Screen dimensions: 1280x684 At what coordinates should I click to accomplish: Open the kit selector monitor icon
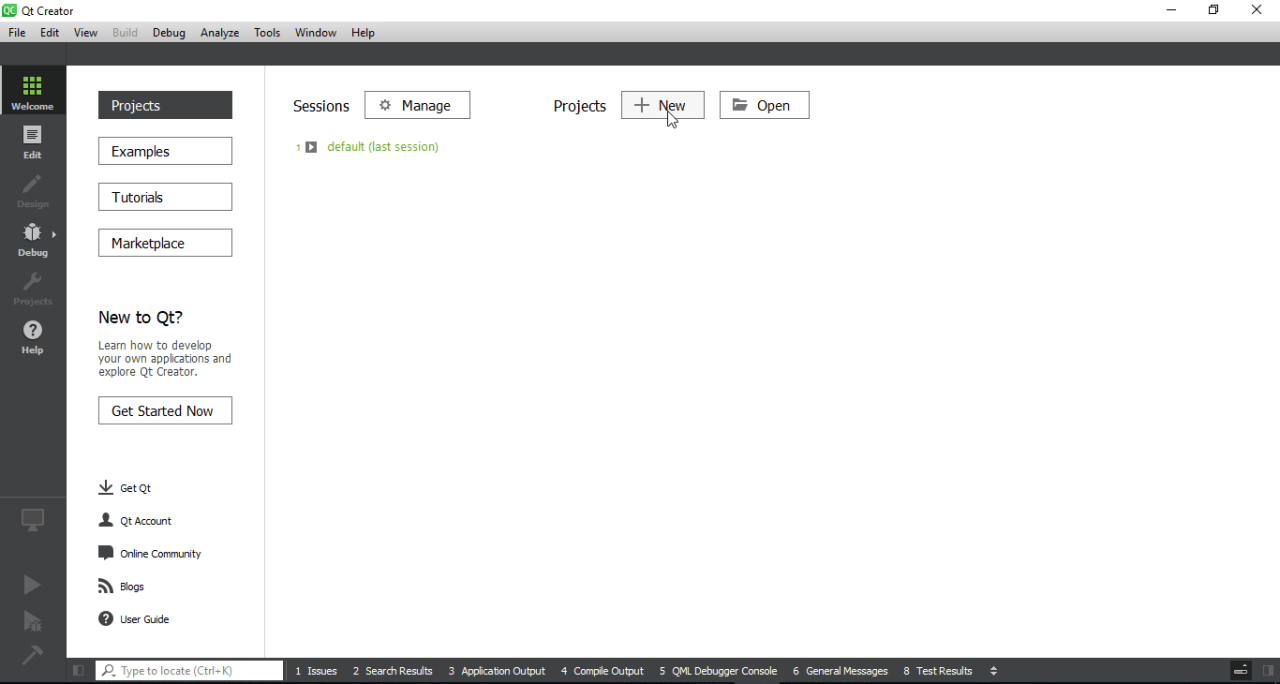pyautogui.click(x=32, y=519)
